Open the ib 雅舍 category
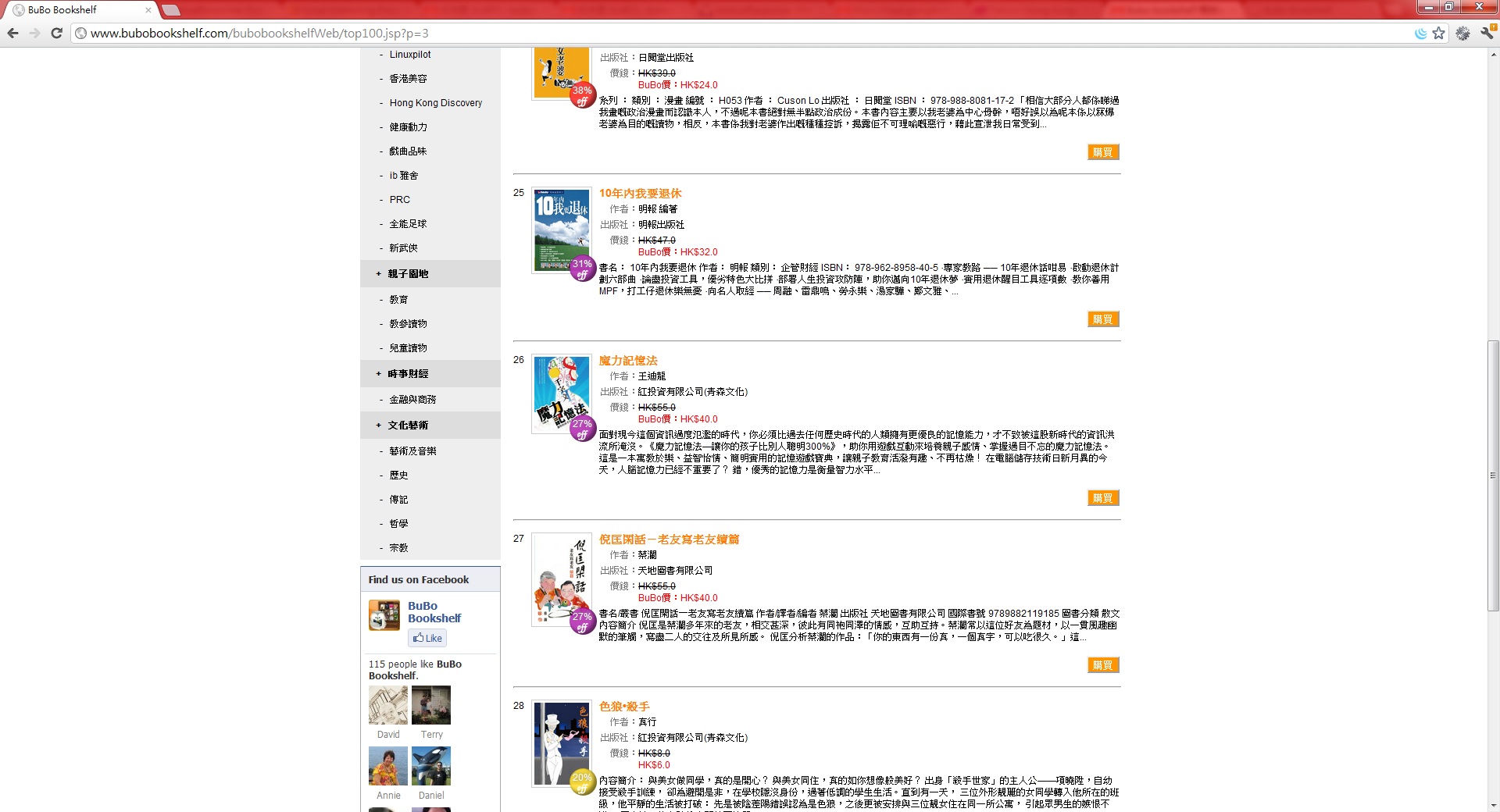Viewport: 1500px width, 812px height. (404, 176)
